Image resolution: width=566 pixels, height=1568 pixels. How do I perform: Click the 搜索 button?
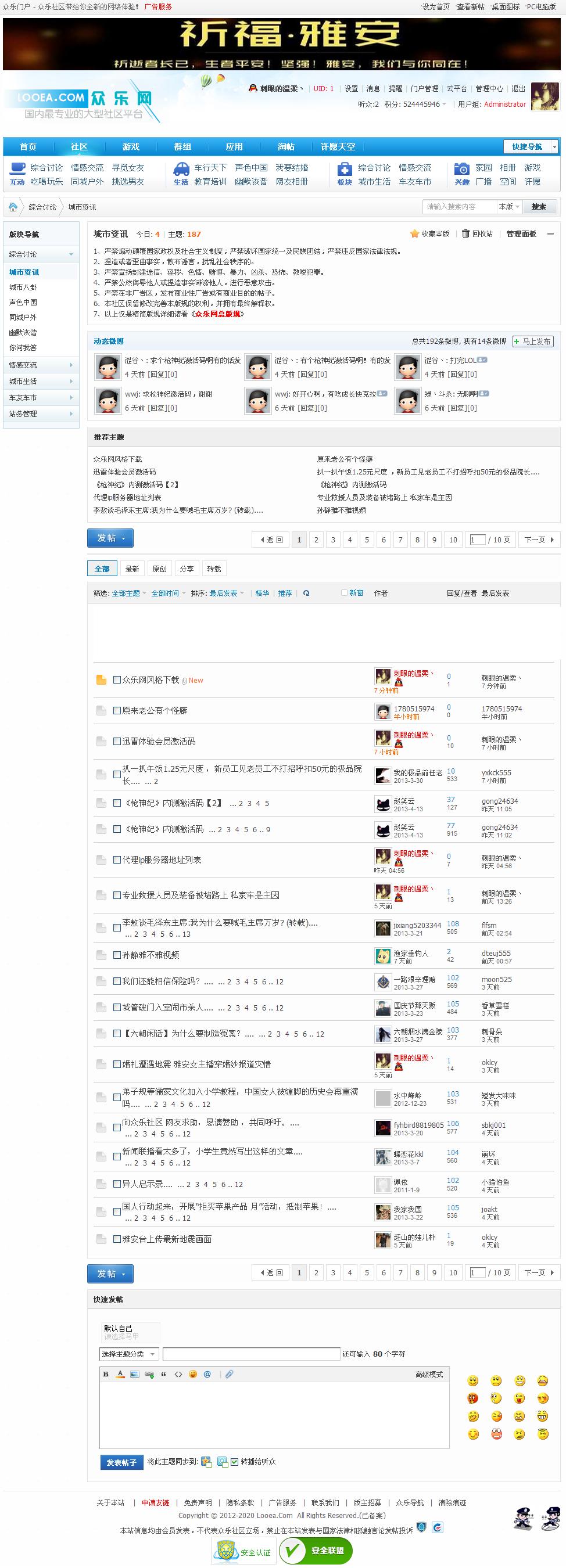pos(539,207)
